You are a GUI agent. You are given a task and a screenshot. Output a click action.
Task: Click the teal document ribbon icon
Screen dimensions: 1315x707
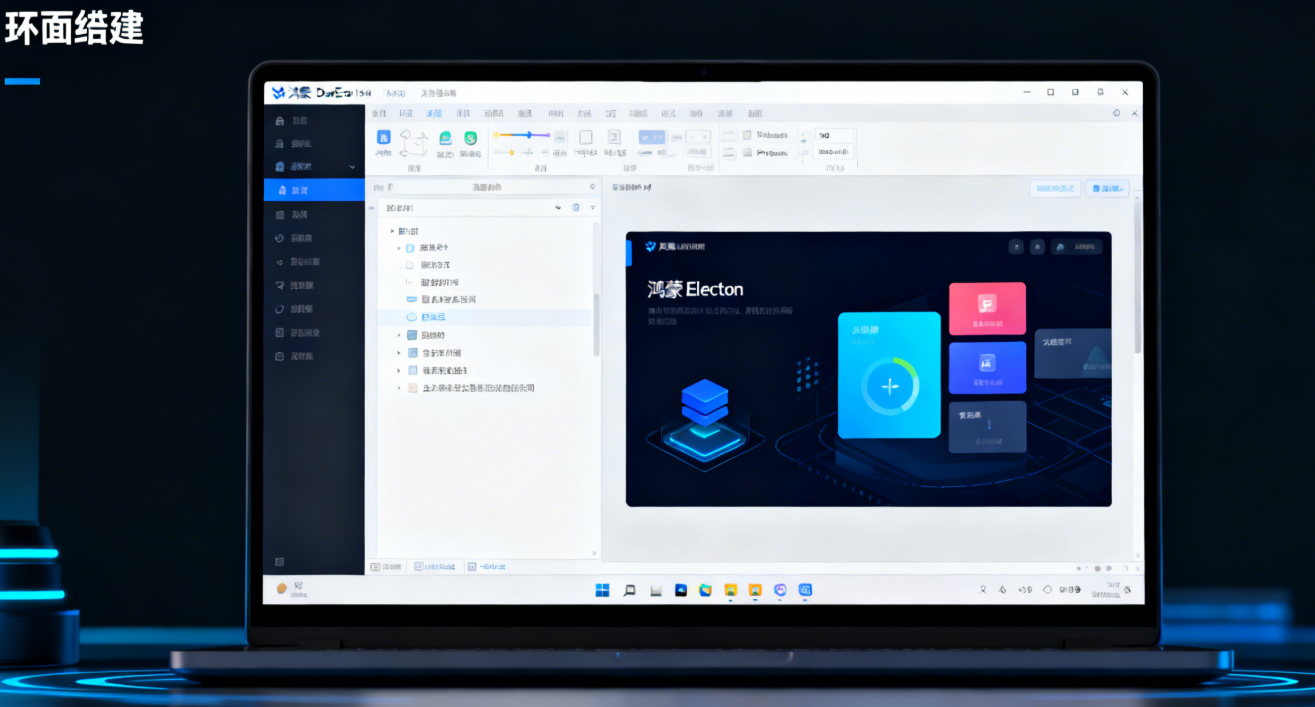[x=445, y=138]
